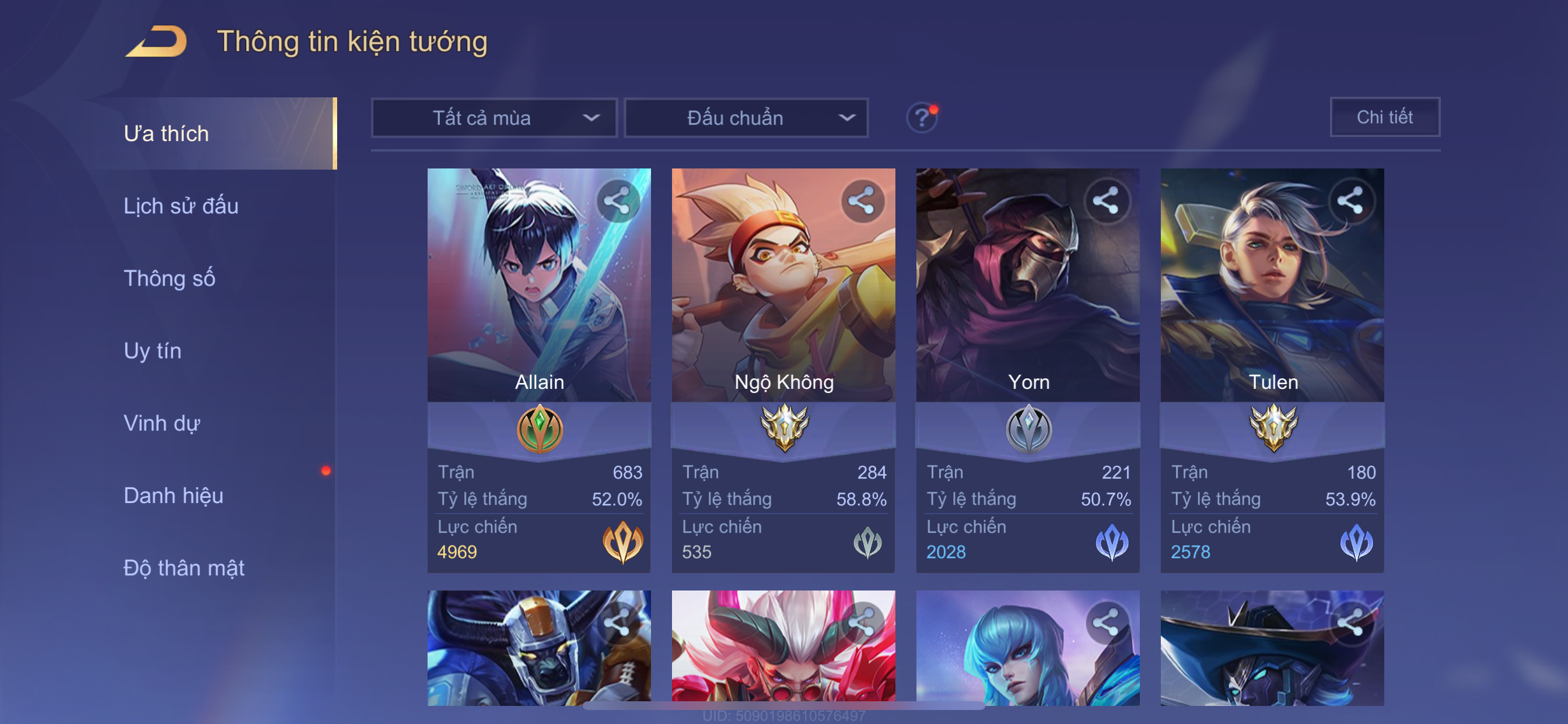
Task: Open the Lịch sử đấu tab
Action: (x=181, y=206)
